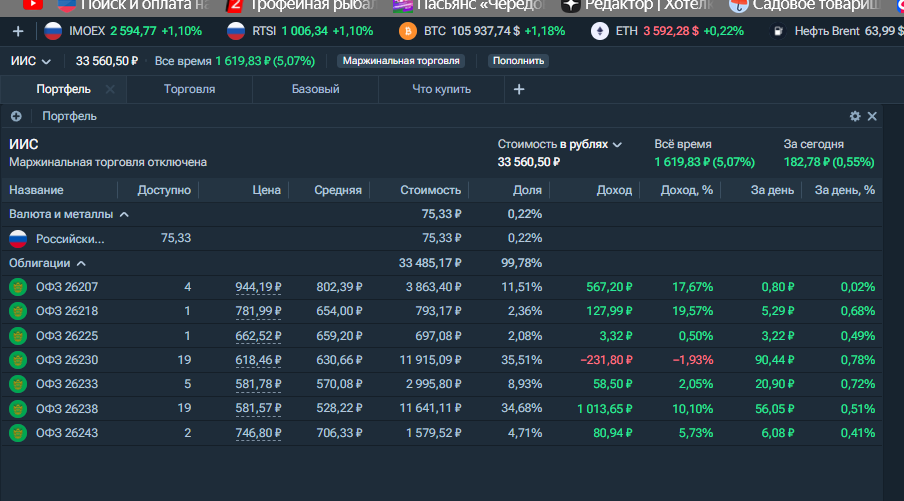The width and height of the screenshot is (904, 501).
Task: Click the Пополнить button
Action: 518,61
